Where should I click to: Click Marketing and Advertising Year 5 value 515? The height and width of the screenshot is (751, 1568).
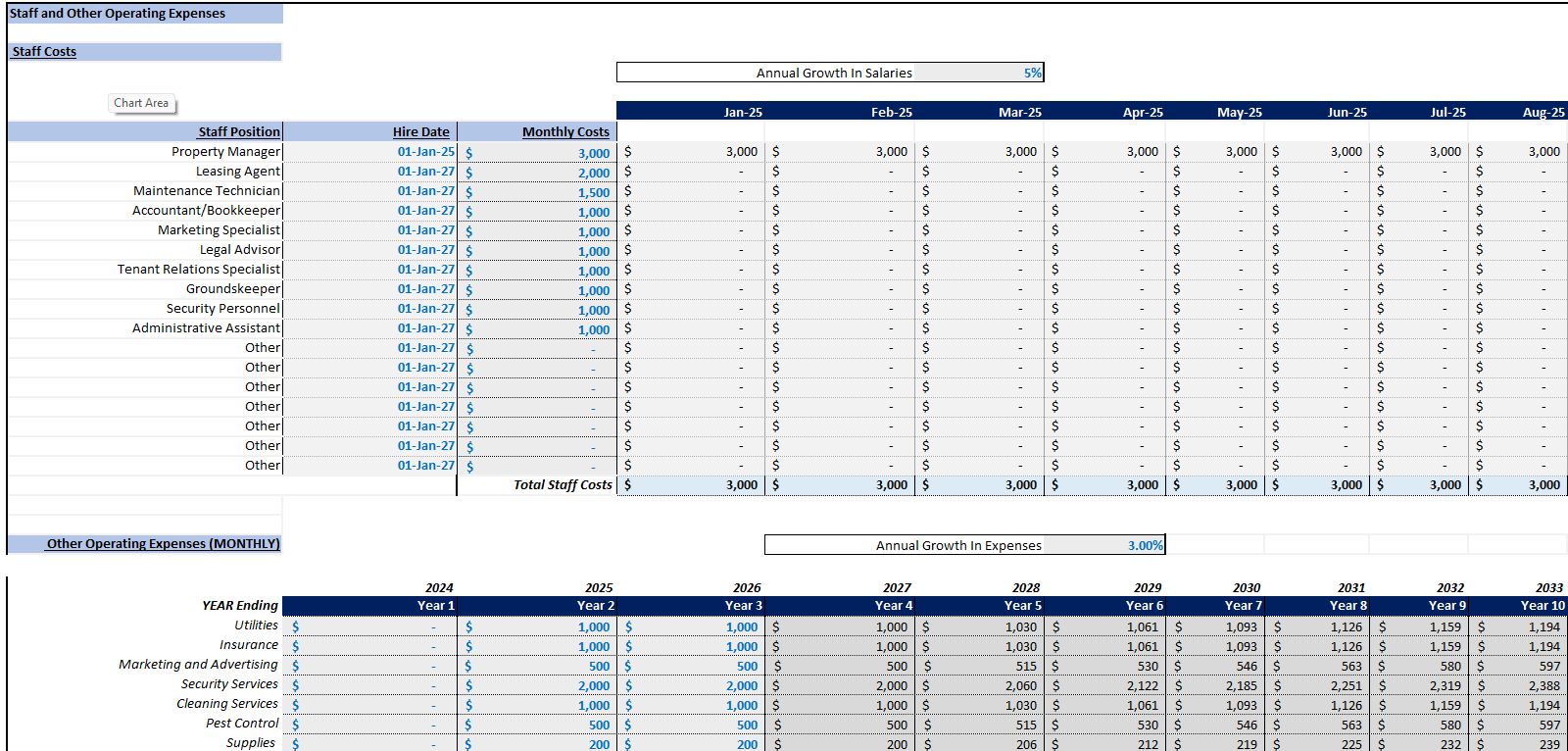click(x=1026, y=667)
